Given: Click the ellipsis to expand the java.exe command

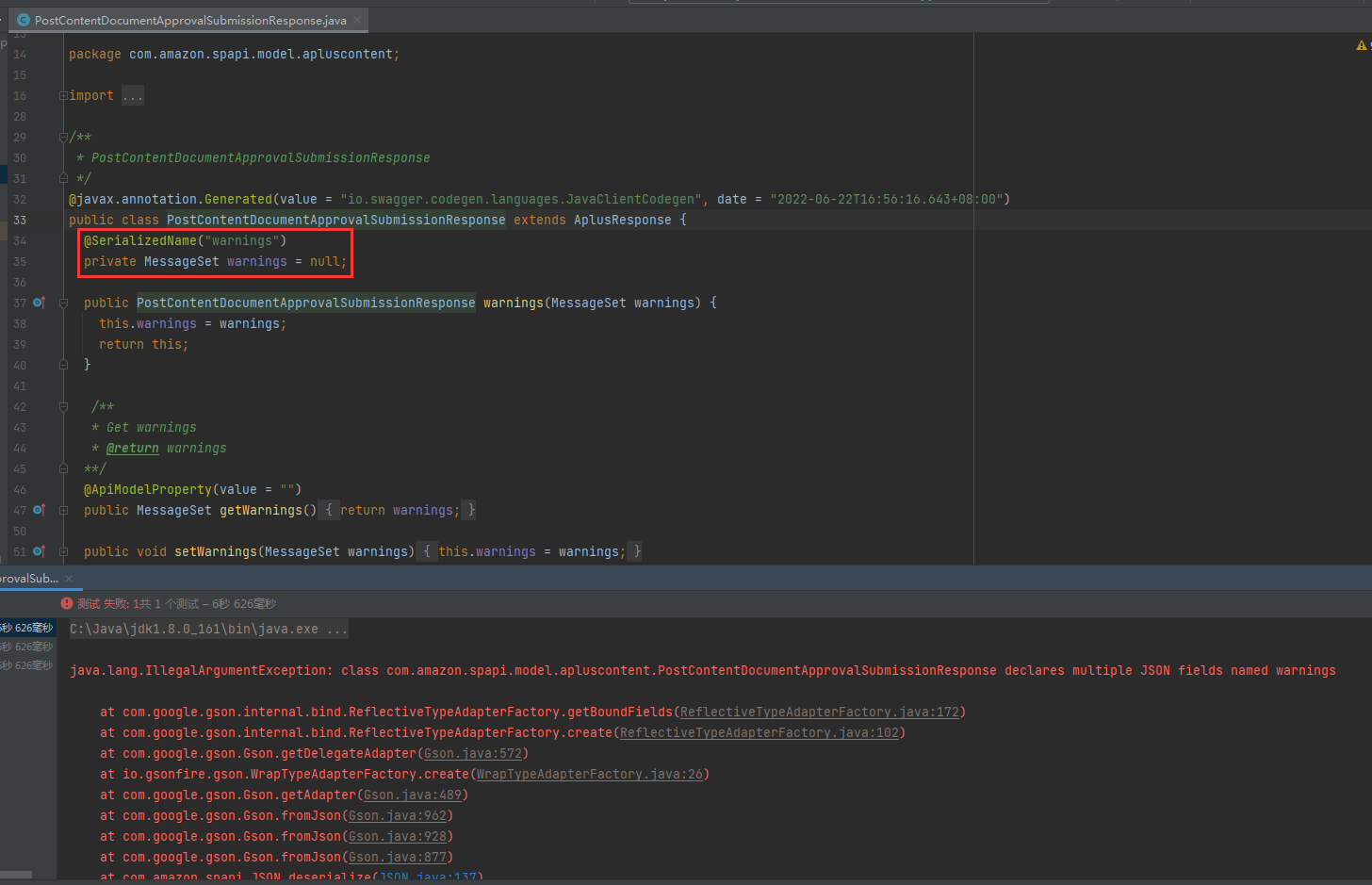Looking at the screenshot, I should coord(336,628).
